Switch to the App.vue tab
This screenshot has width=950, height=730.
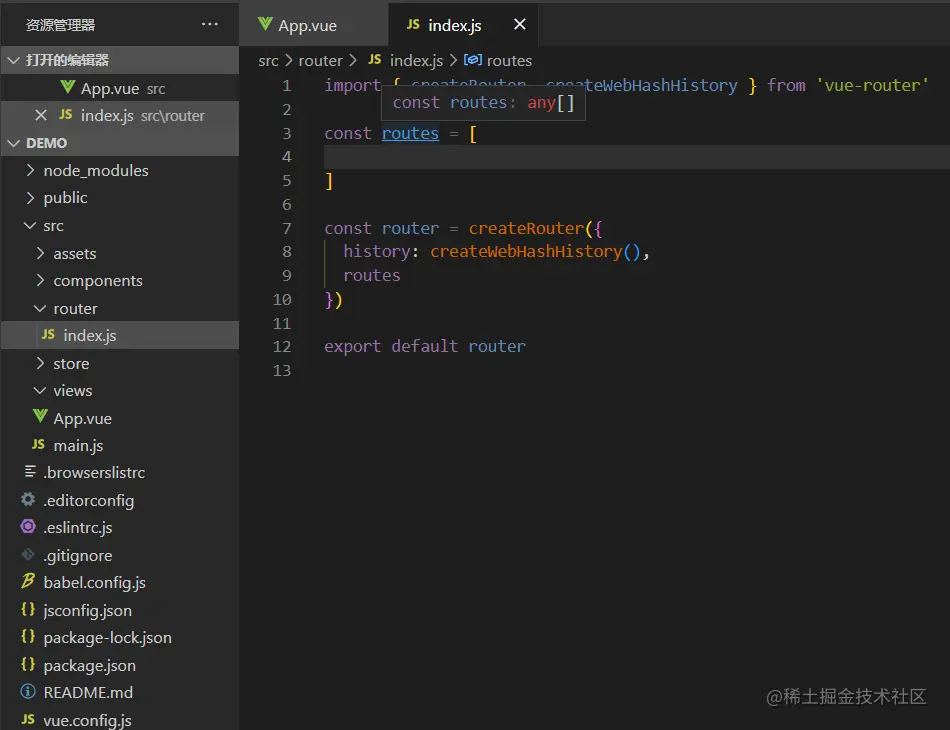pyautogui.click(x=313, y=25)
